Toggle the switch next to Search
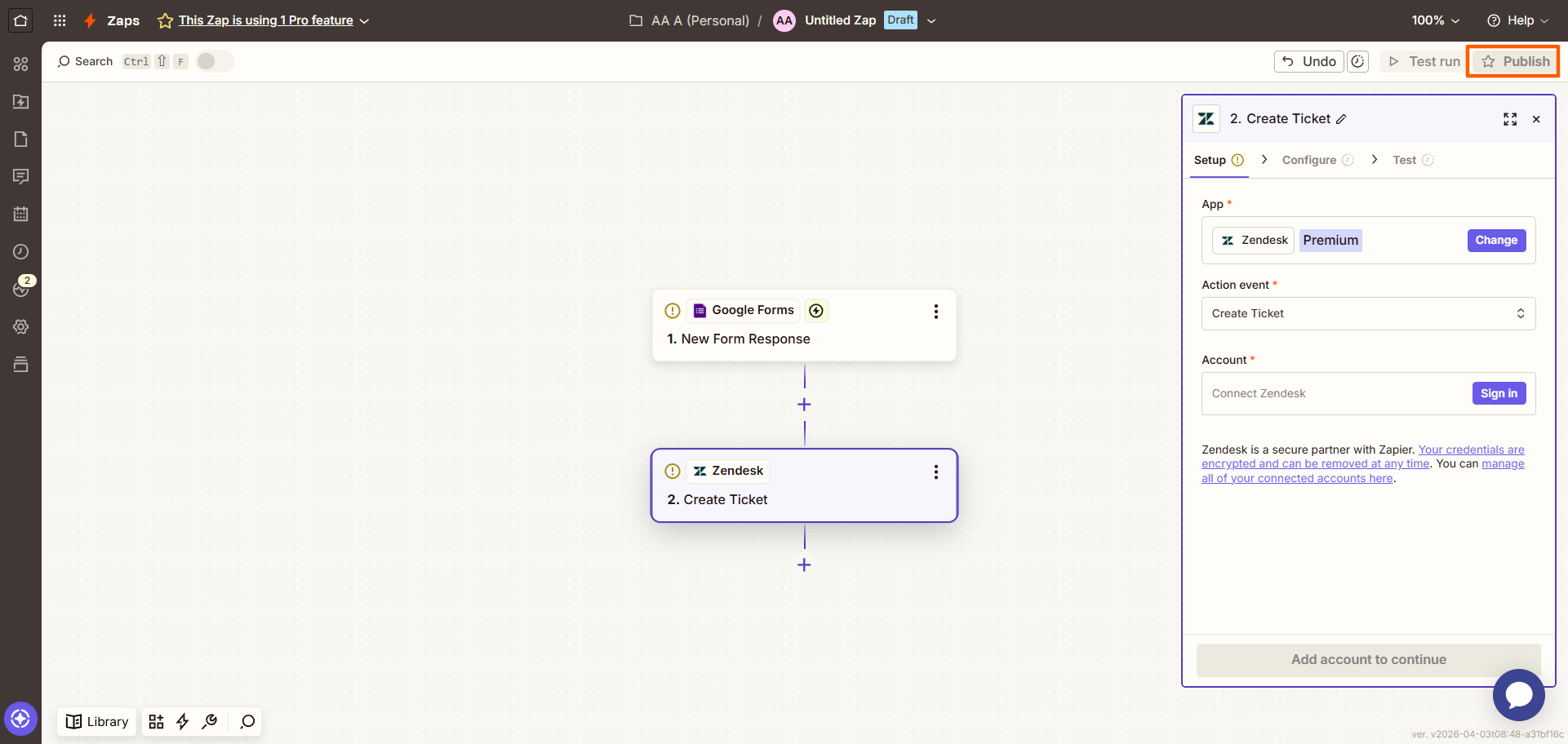The image size is (1568, 744). tap(214, 61)
